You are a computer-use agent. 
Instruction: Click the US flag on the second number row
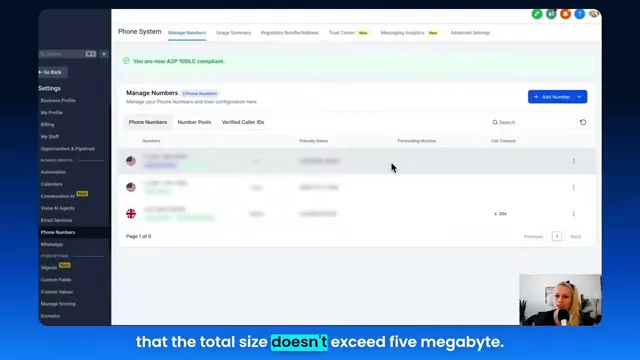click(x=131, y=187)
